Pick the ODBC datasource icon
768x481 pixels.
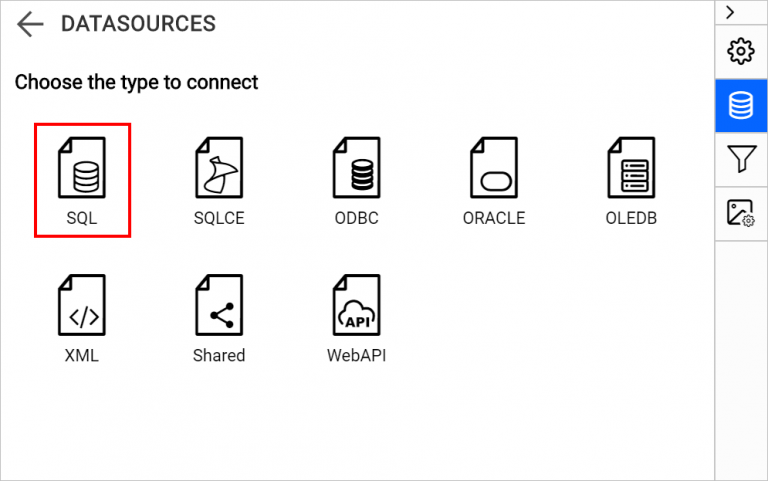point(357,169)
